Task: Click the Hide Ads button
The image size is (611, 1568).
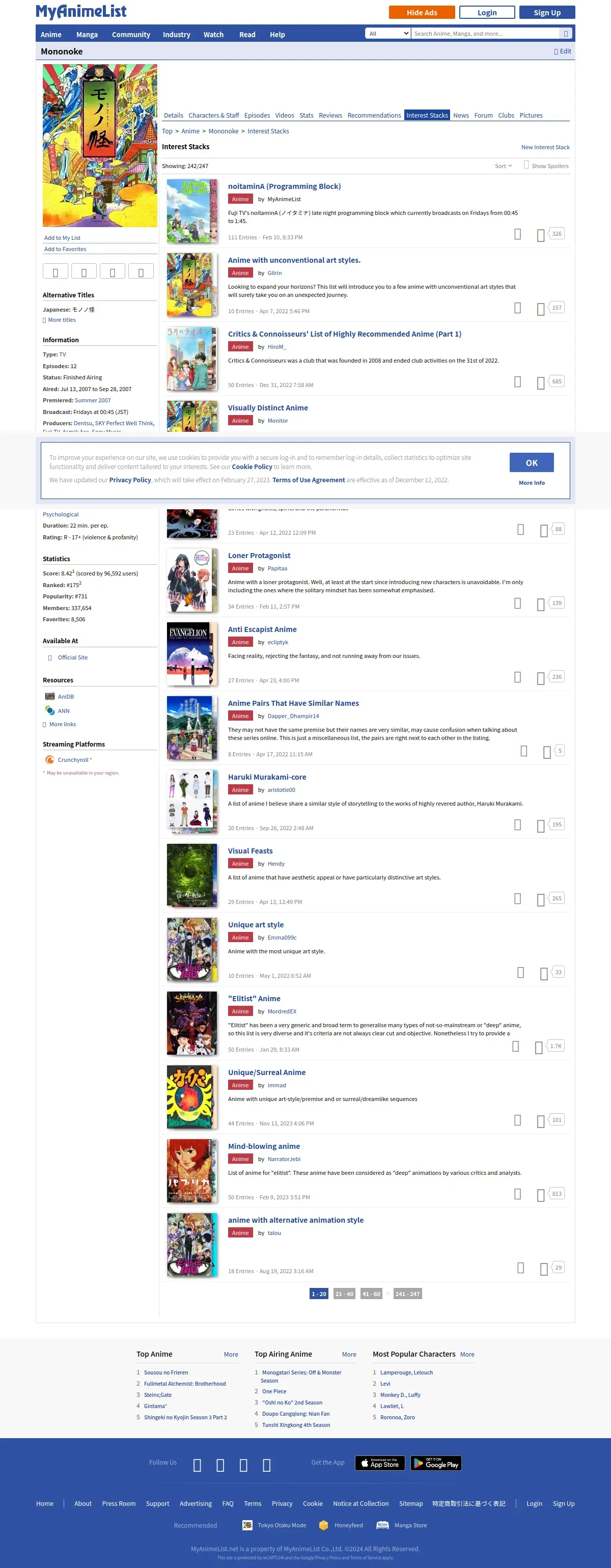Action: [x=422, y=12]
